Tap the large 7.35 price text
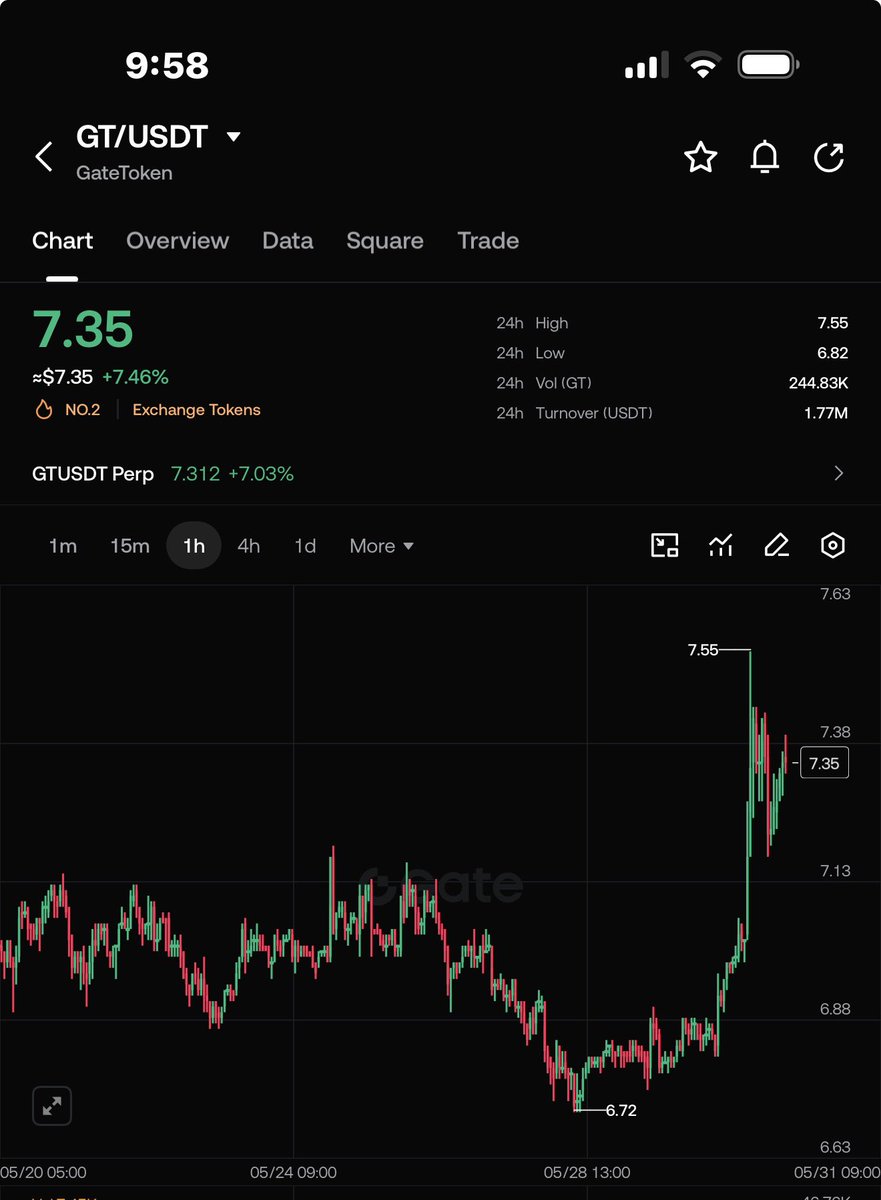The height and width of the screenshot is (1200, 881). point(83,329)
